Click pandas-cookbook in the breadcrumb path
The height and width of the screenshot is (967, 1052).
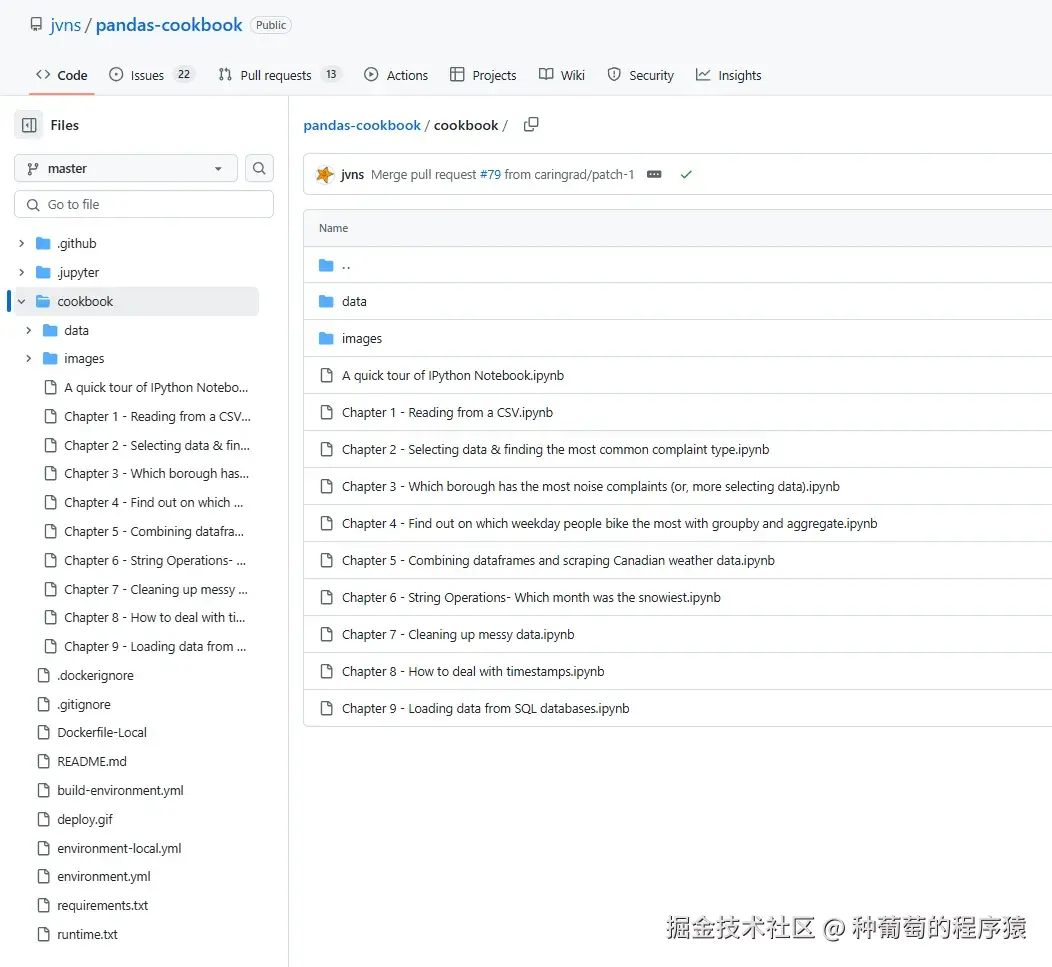coord(362,125)
